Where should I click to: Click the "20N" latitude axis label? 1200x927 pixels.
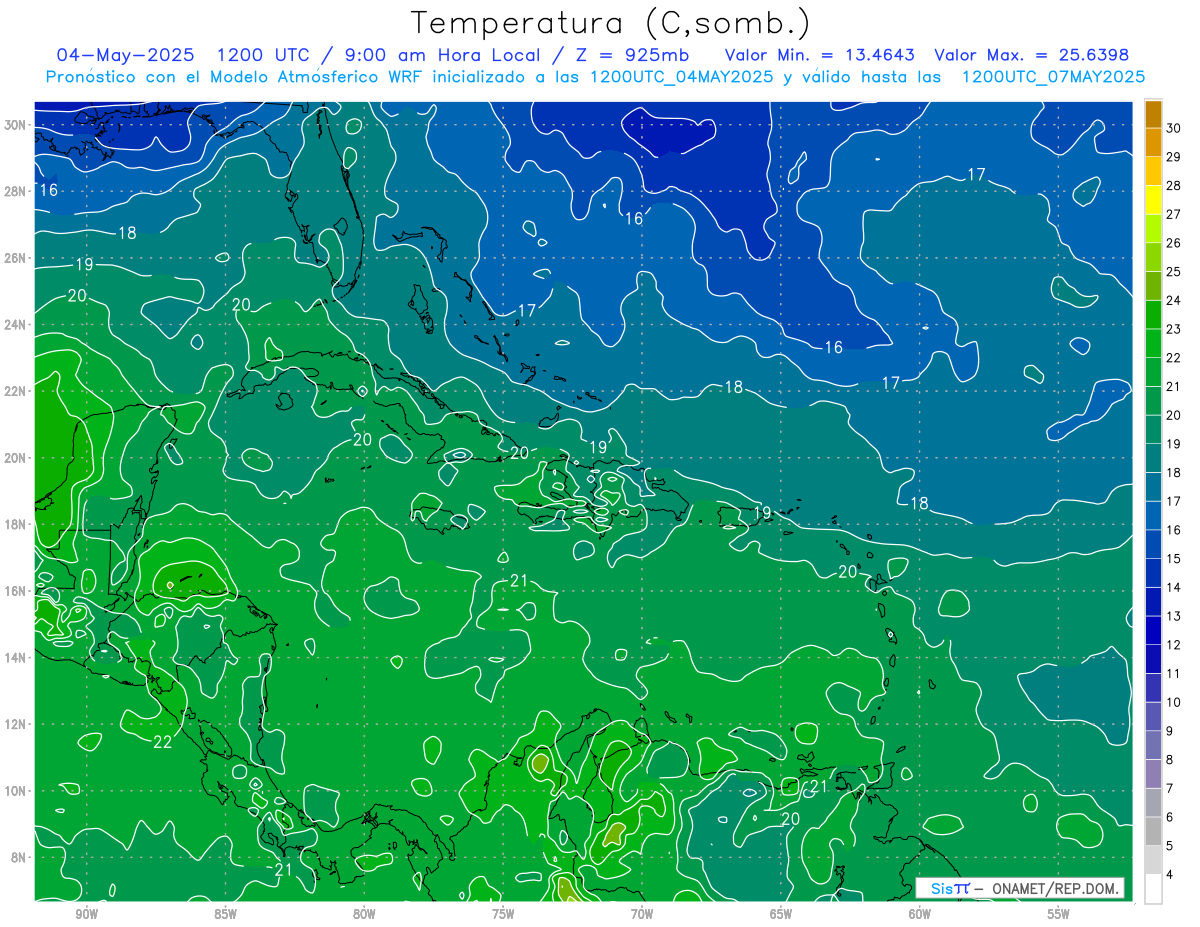[x=16, y=458]
